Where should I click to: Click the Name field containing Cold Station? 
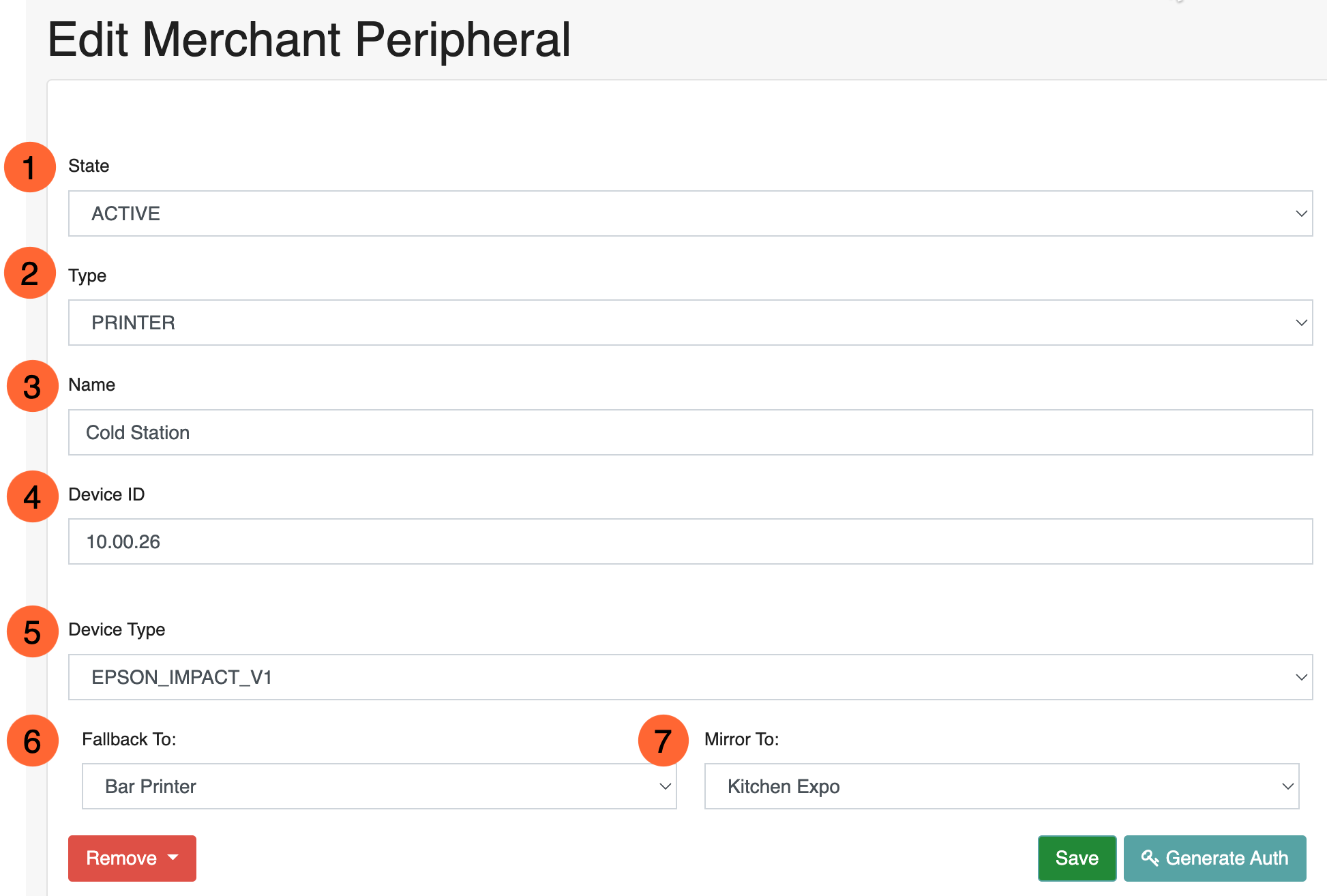[690, 432]
